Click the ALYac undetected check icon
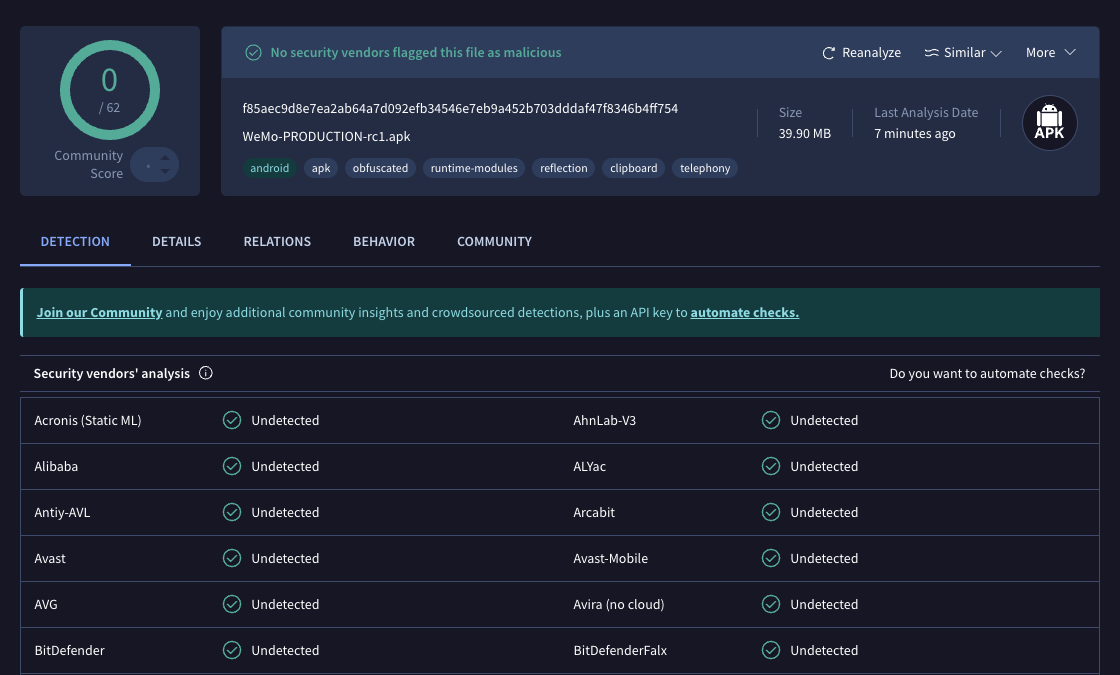This screenshot has height=675, width=1120. click(771, 466)
